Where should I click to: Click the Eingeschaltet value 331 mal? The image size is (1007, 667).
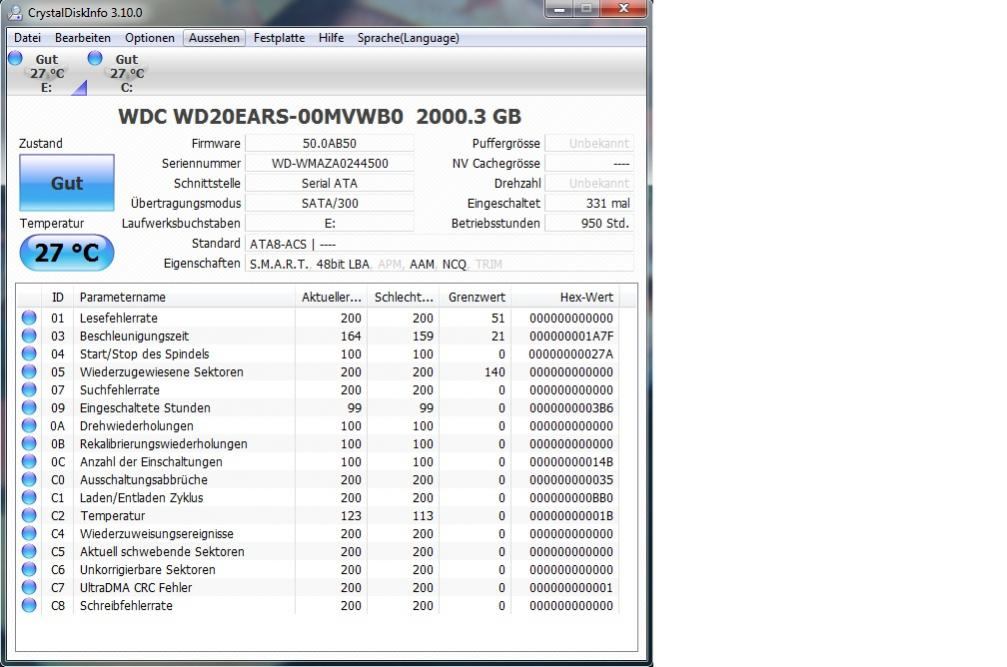tap(589, 203)
